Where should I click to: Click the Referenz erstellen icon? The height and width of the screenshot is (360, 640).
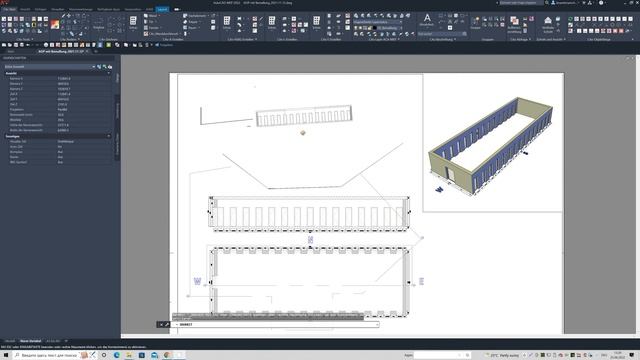pyautogui.click(x=514, y=21)
